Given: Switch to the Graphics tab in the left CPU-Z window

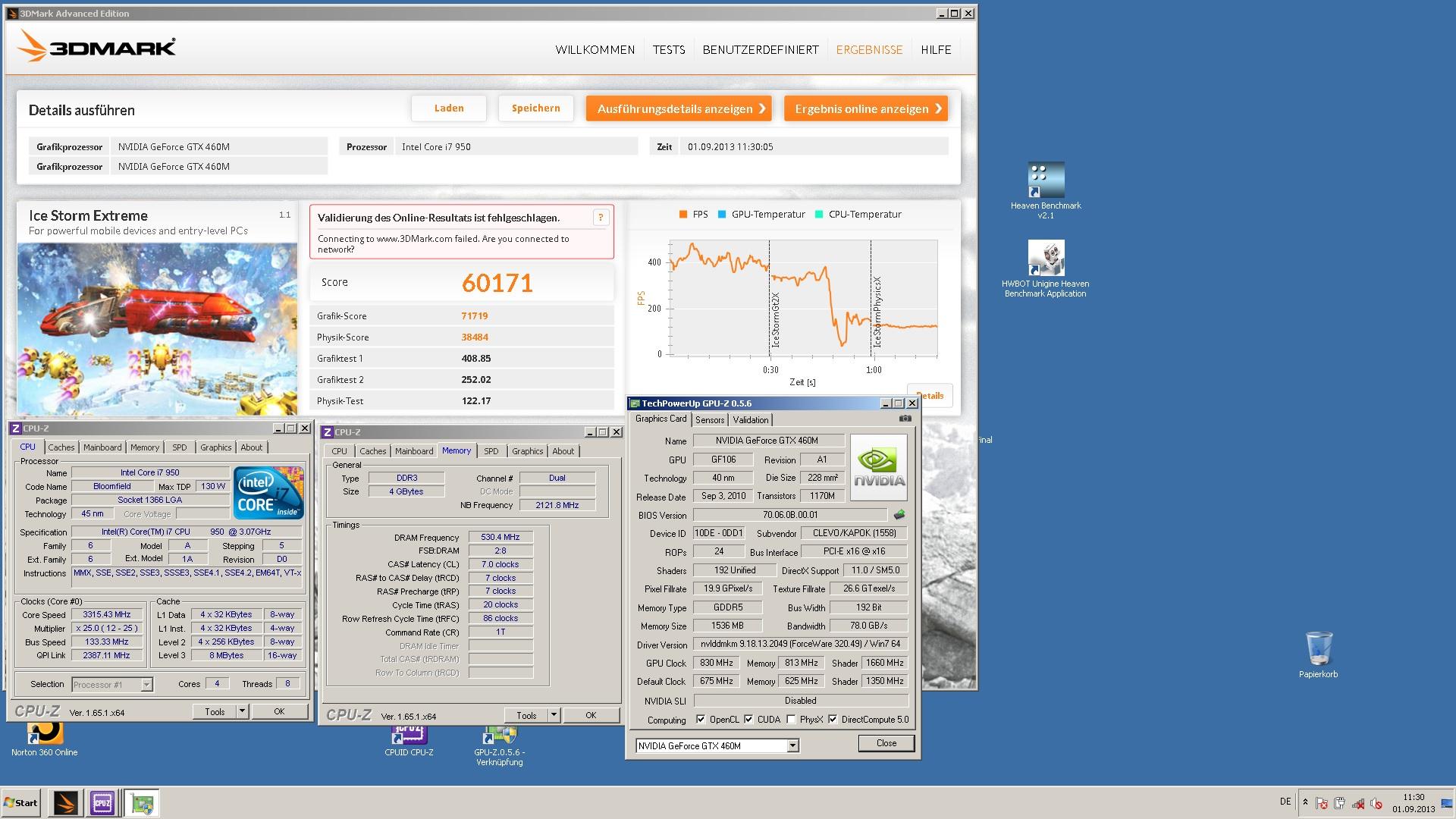Looking at the screenshot, I should coord(216,447).
